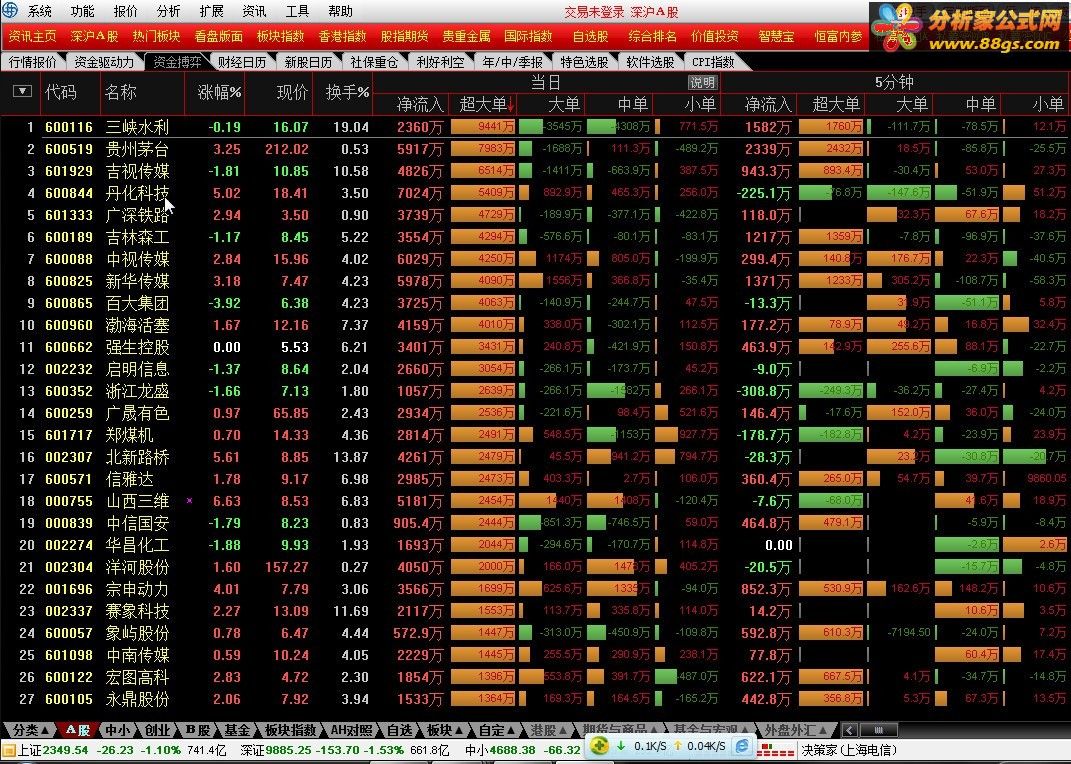Open the 系统 menu

tap(39, 11)
